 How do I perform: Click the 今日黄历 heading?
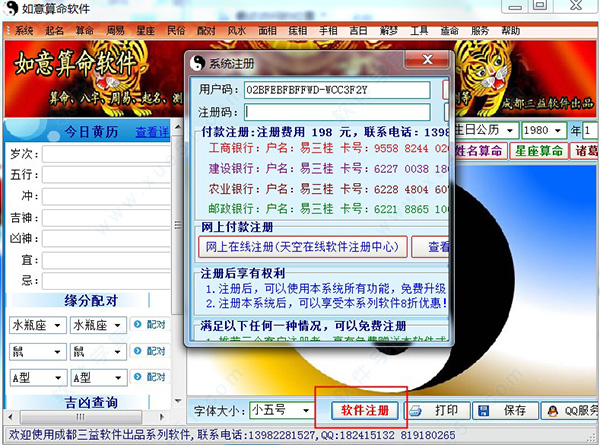click(x=91, y=132)
